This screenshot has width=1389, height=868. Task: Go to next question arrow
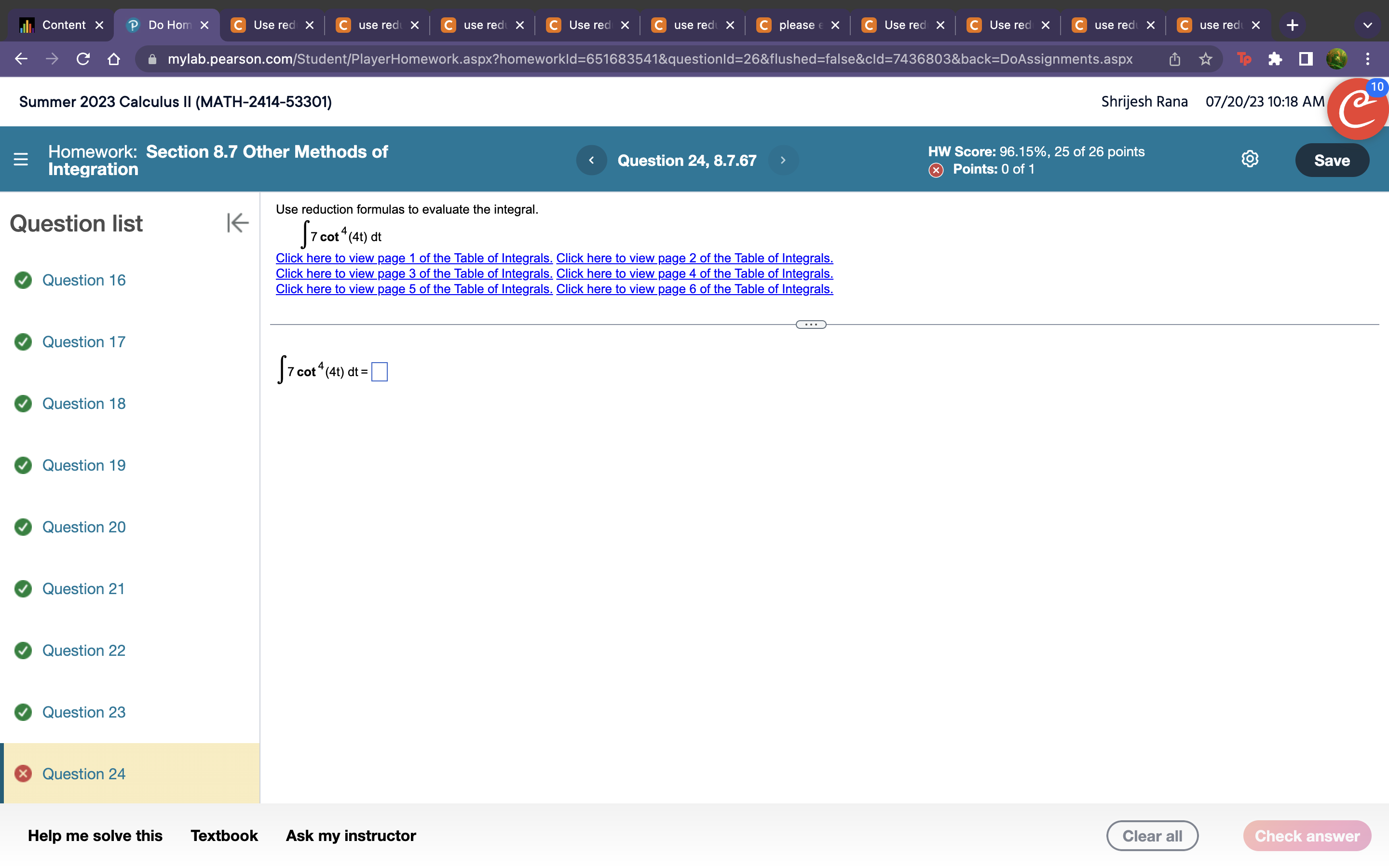pyautogui.click(x=783, y=160)
